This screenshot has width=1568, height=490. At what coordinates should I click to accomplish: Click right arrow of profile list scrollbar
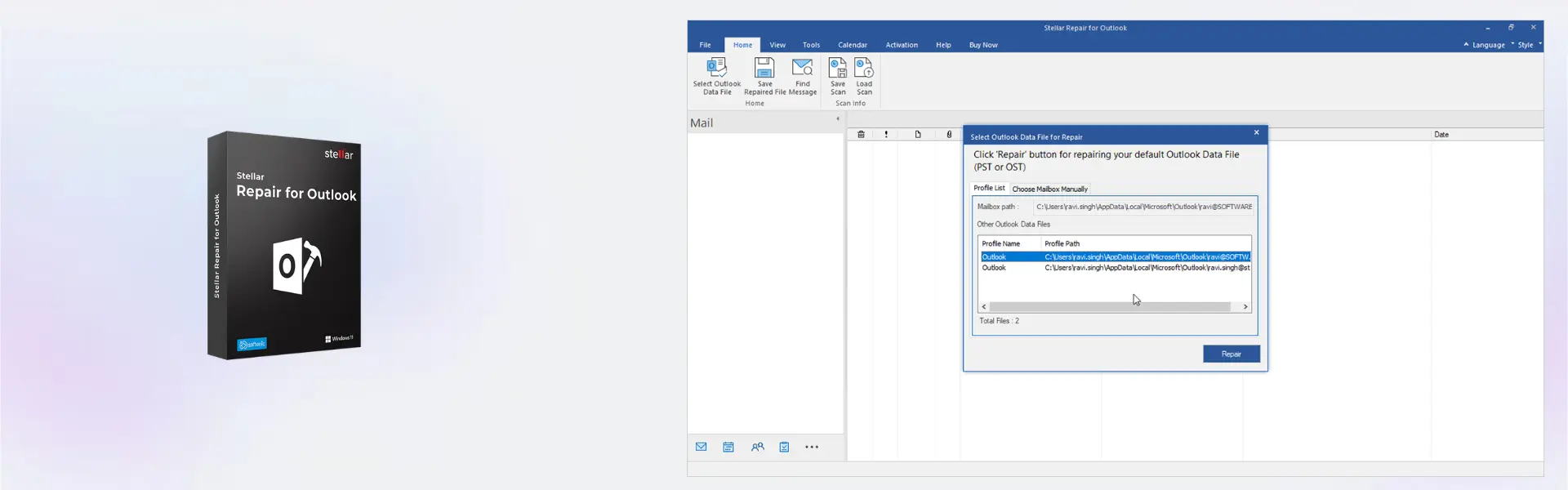coord(1245,307)
